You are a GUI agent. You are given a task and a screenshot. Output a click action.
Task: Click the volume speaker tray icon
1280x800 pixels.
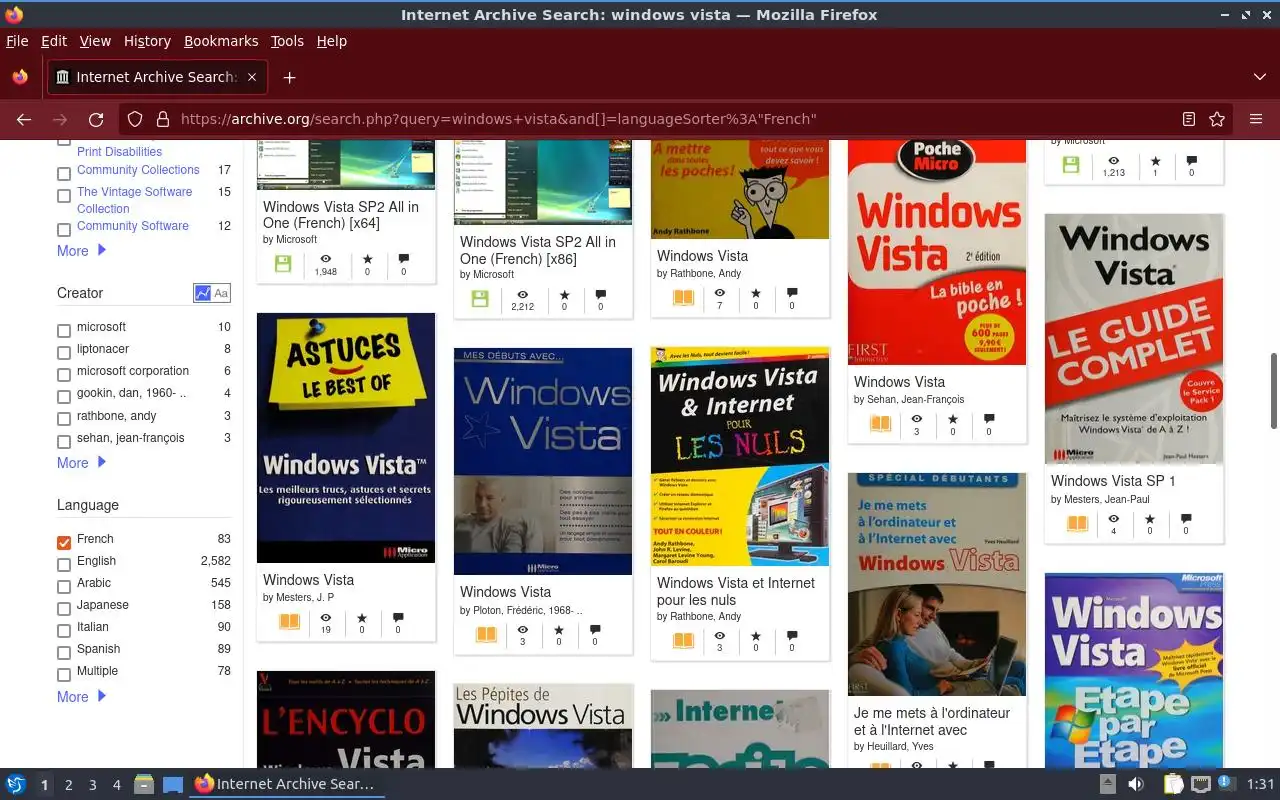[1136, 784]
